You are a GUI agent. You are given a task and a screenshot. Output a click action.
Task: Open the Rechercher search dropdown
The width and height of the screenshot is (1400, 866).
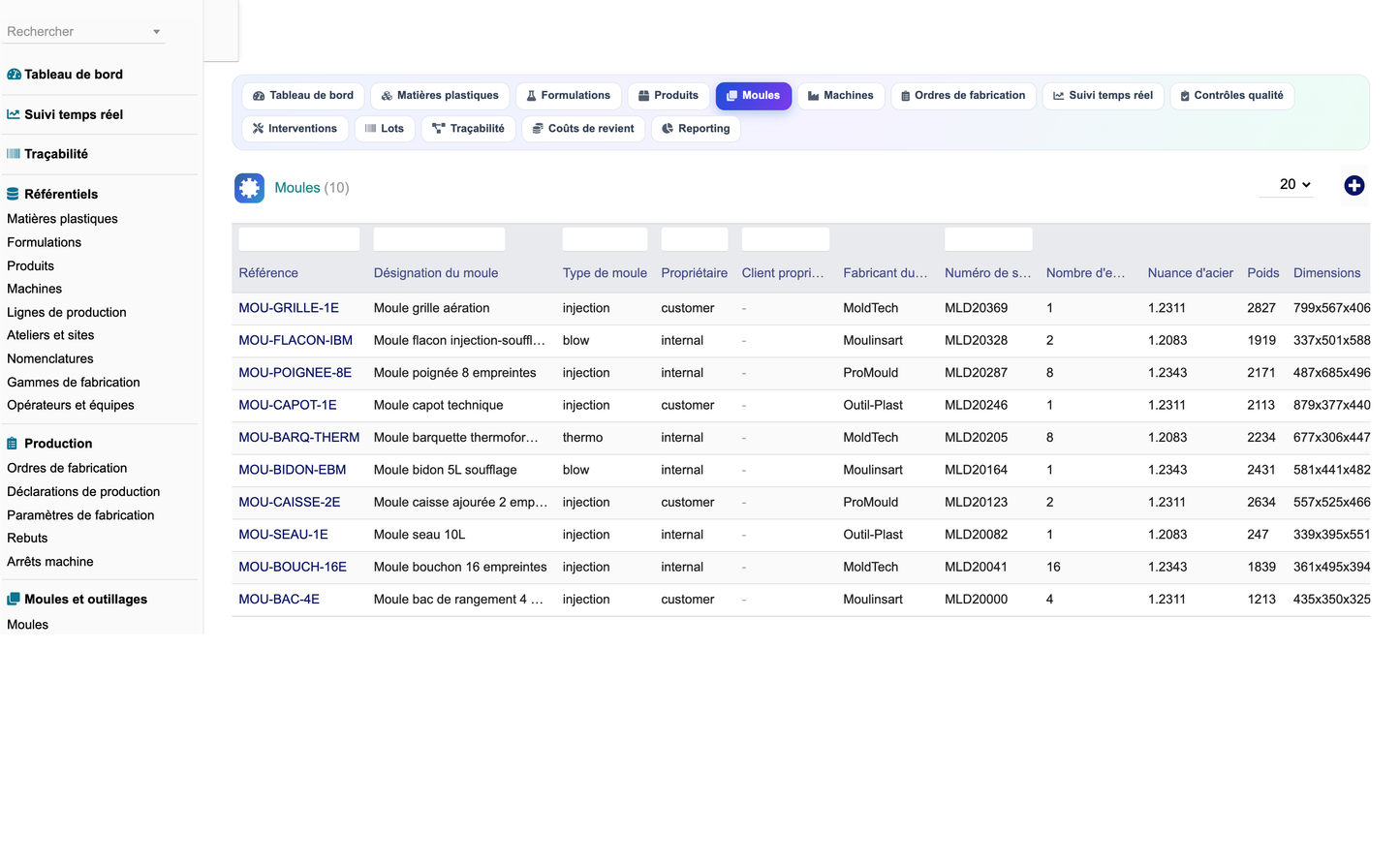tap(84, 32)
